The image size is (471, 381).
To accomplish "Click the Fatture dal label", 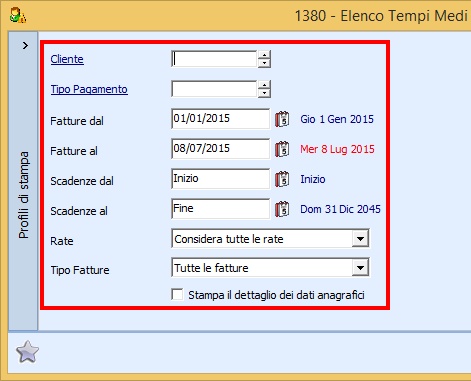I will point(77,121).
